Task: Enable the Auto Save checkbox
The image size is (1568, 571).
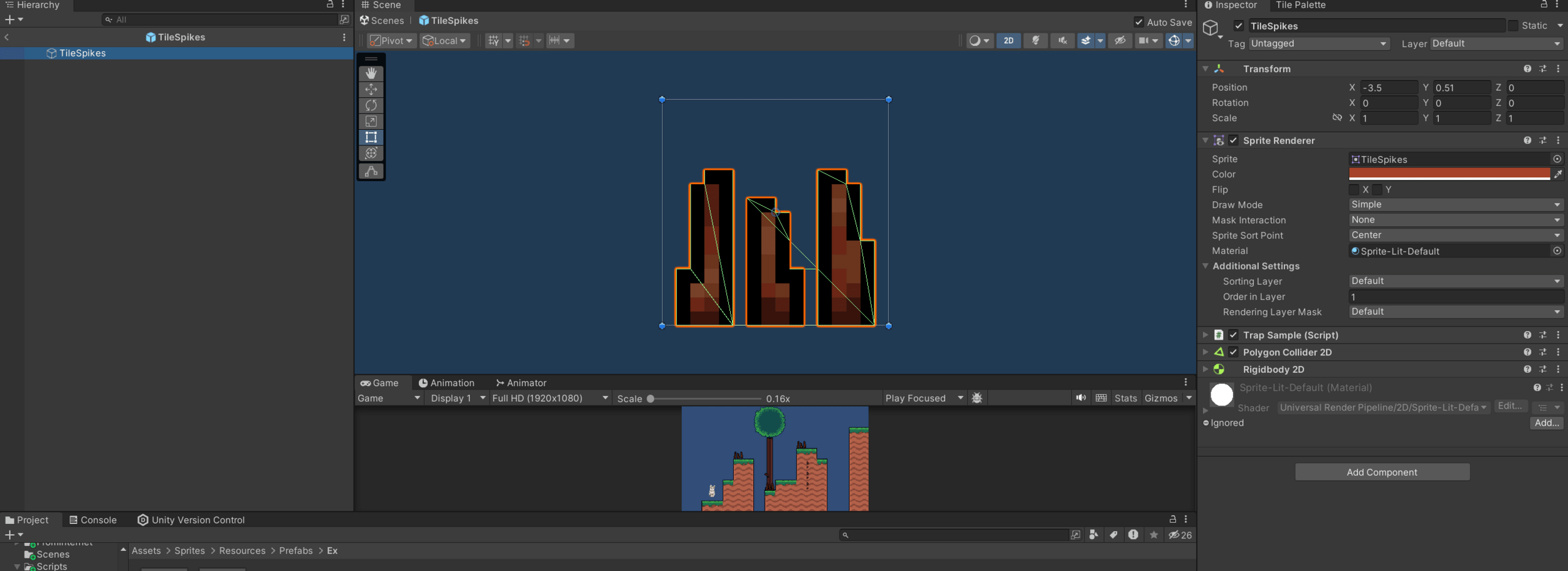Action: [x=1138, y=22]
